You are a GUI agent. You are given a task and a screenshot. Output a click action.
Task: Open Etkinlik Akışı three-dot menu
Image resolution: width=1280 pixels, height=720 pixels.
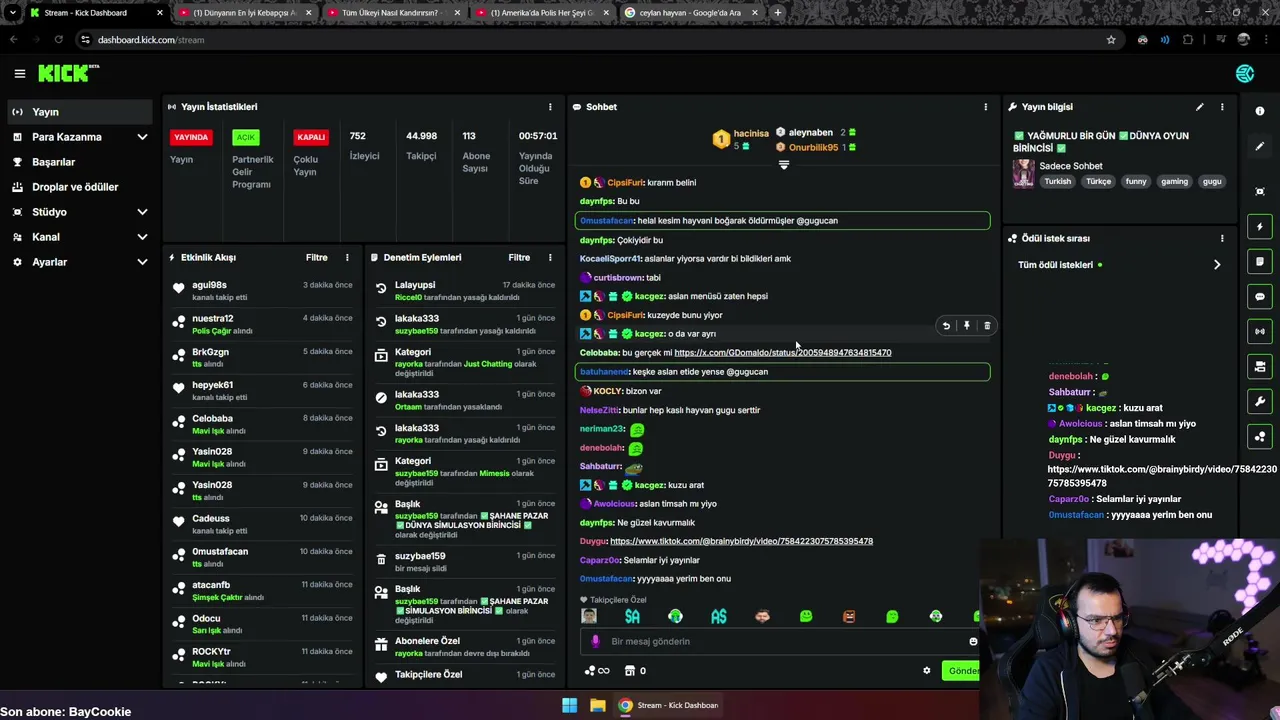[x=347, y=257]
